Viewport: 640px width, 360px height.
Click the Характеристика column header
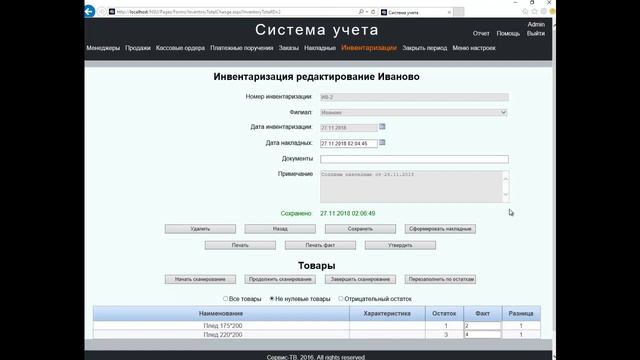pyautogui.click(x=387, y=313)
